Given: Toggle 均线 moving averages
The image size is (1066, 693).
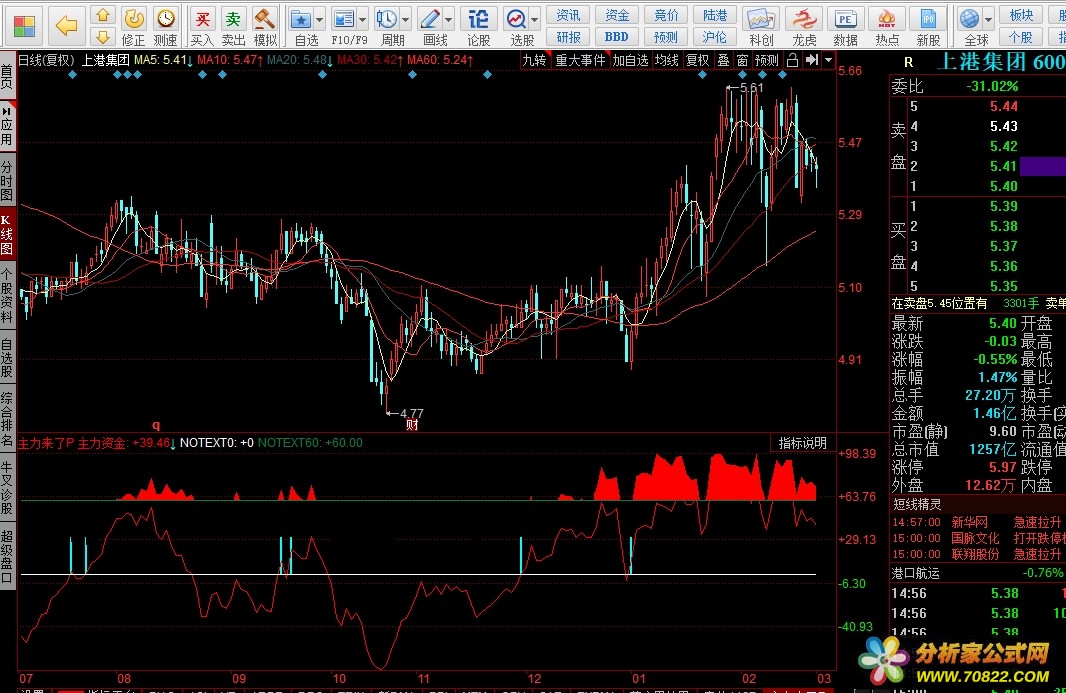Looking at the screenshot, I should pyautogui.click(x=666, y=61).
